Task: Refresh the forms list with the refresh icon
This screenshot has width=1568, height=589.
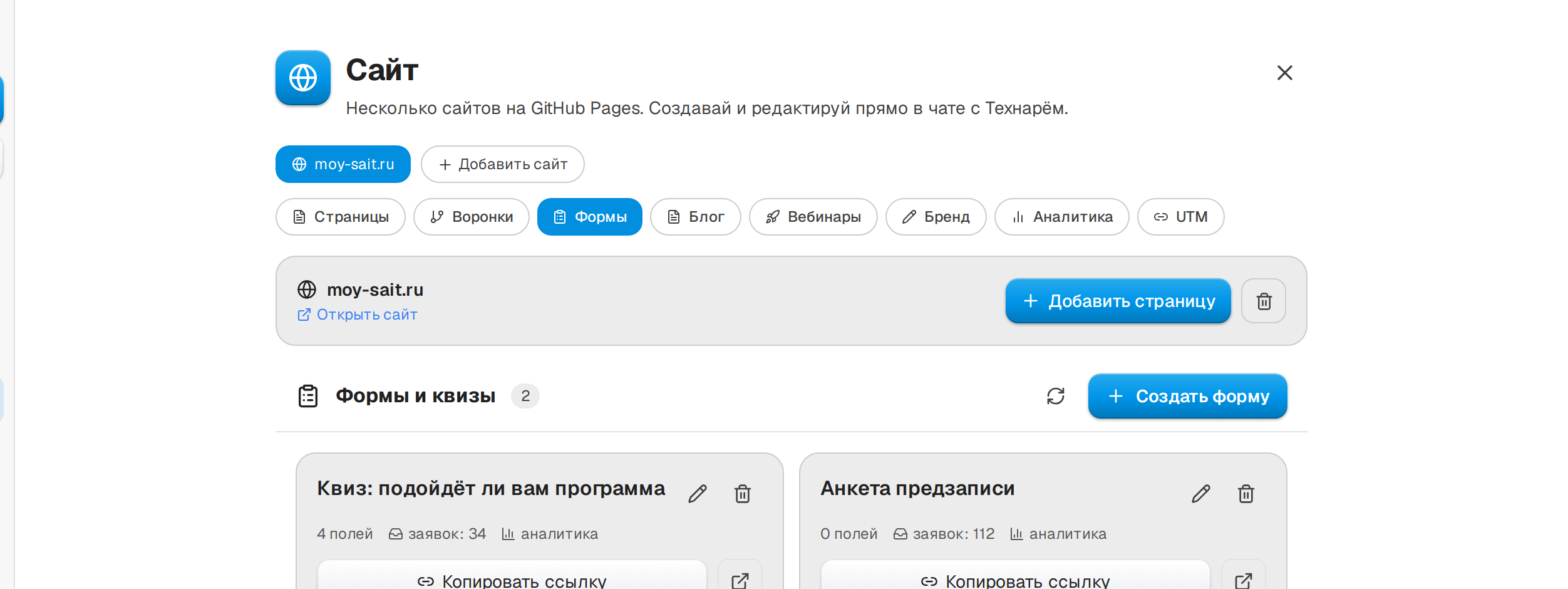Action: [1056, 396]
